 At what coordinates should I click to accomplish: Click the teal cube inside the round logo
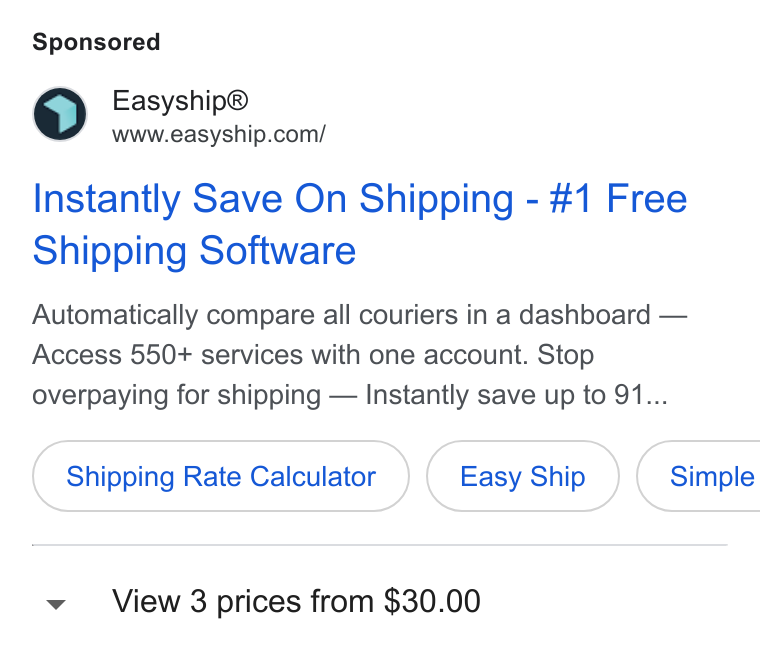point(63,113)
